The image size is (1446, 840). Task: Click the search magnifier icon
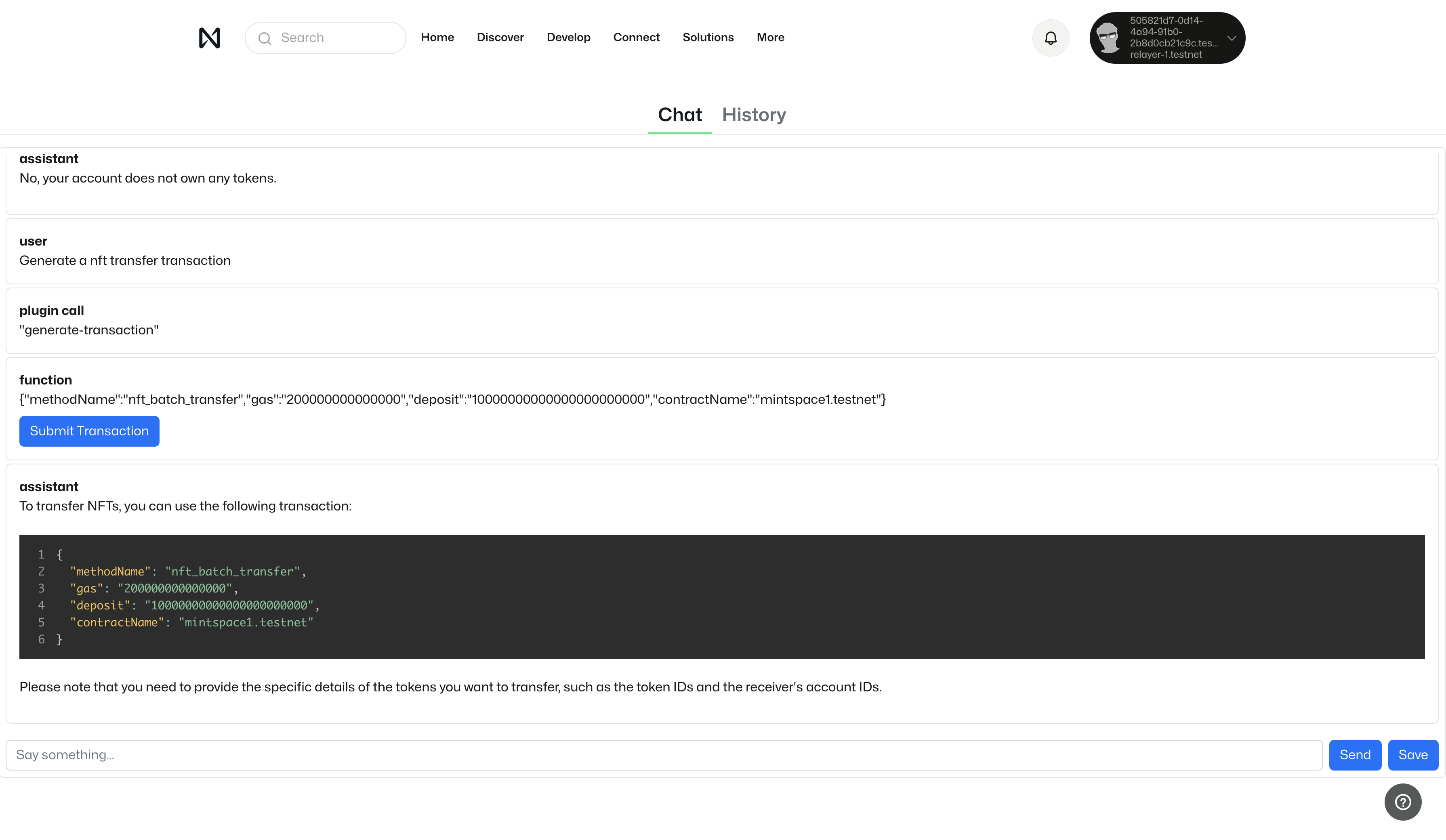[265, 38]
